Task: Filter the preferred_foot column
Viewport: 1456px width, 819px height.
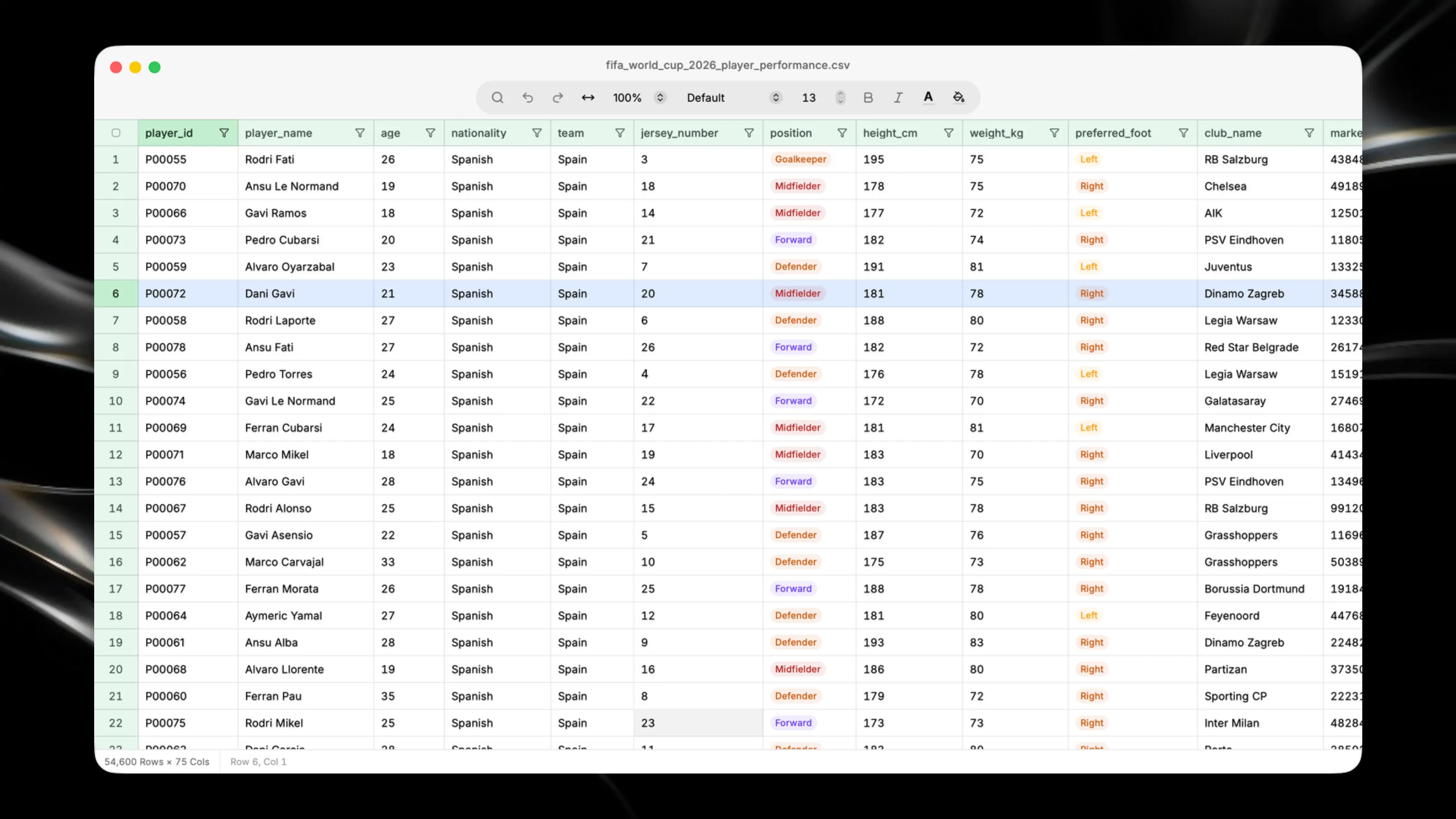Action: tap(1183, 133)
